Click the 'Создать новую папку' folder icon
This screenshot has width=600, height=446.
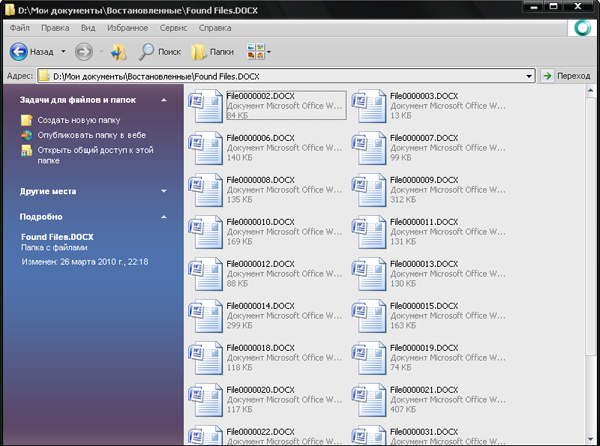[26, 120]
